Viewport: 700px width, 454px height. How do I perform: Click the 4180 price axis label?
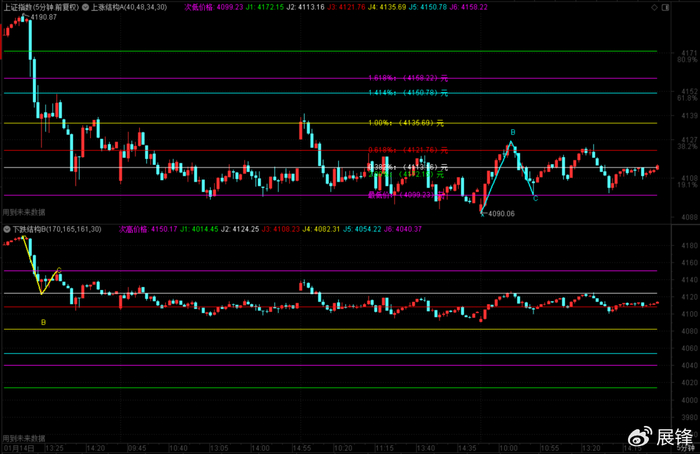[x=689, y=246]
